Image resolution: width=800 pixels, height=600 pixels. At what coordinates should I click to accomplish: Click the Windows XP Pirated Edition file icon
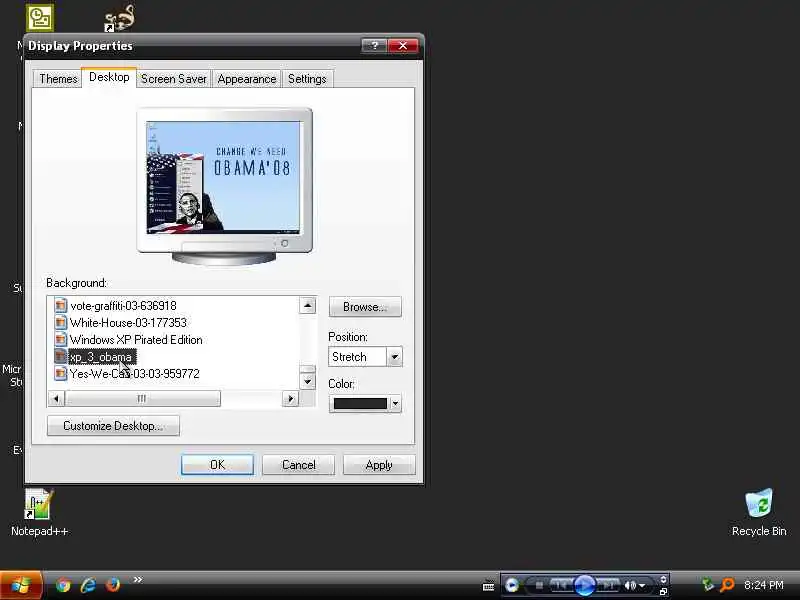pos(60,340)
